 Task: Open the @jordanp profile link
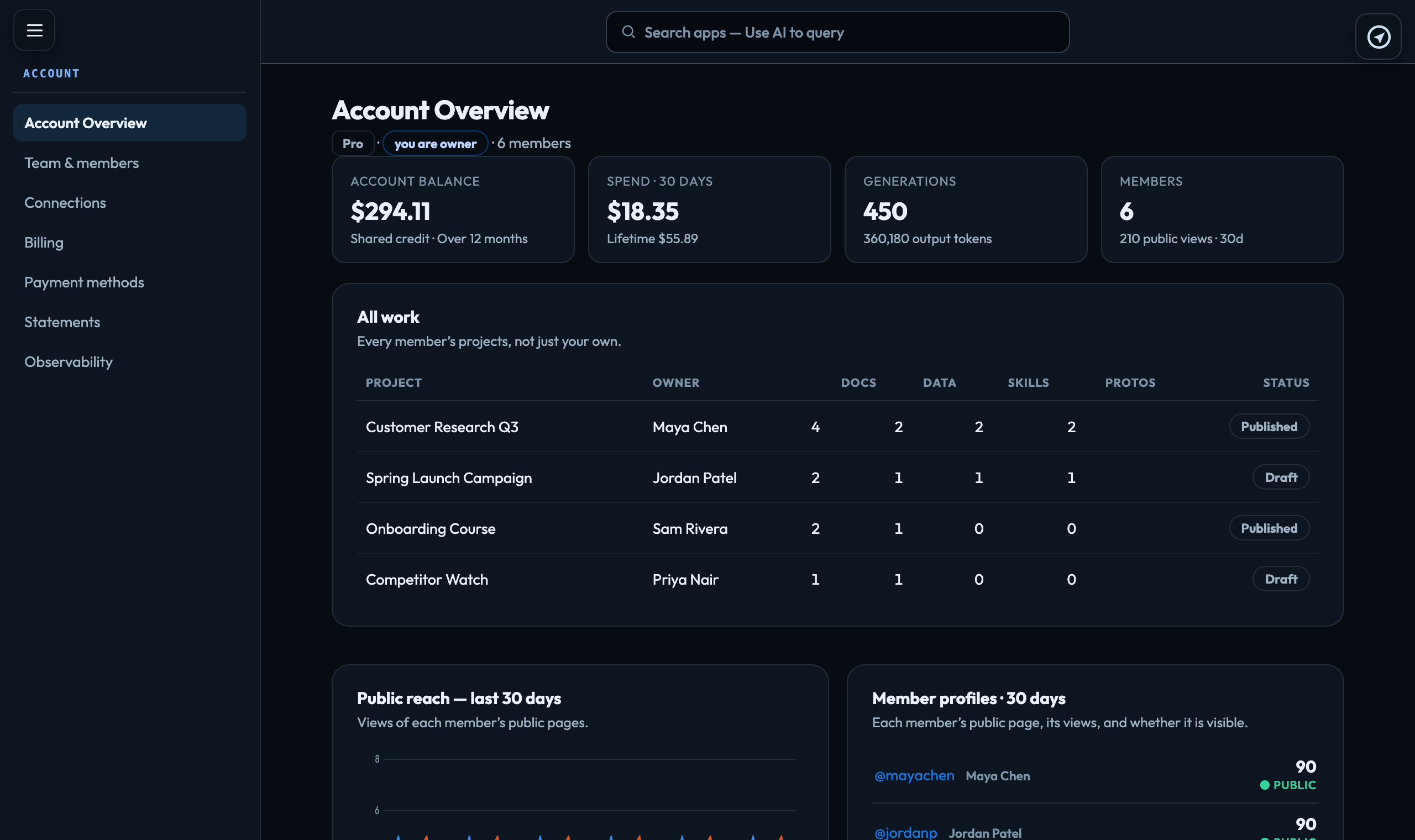[905, 833]
